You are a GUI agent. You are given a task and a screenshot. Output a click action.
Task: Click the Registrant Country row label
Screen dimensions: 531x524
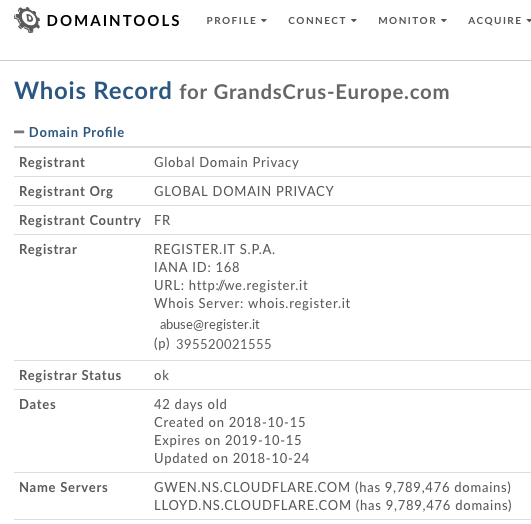coord(80,221)
